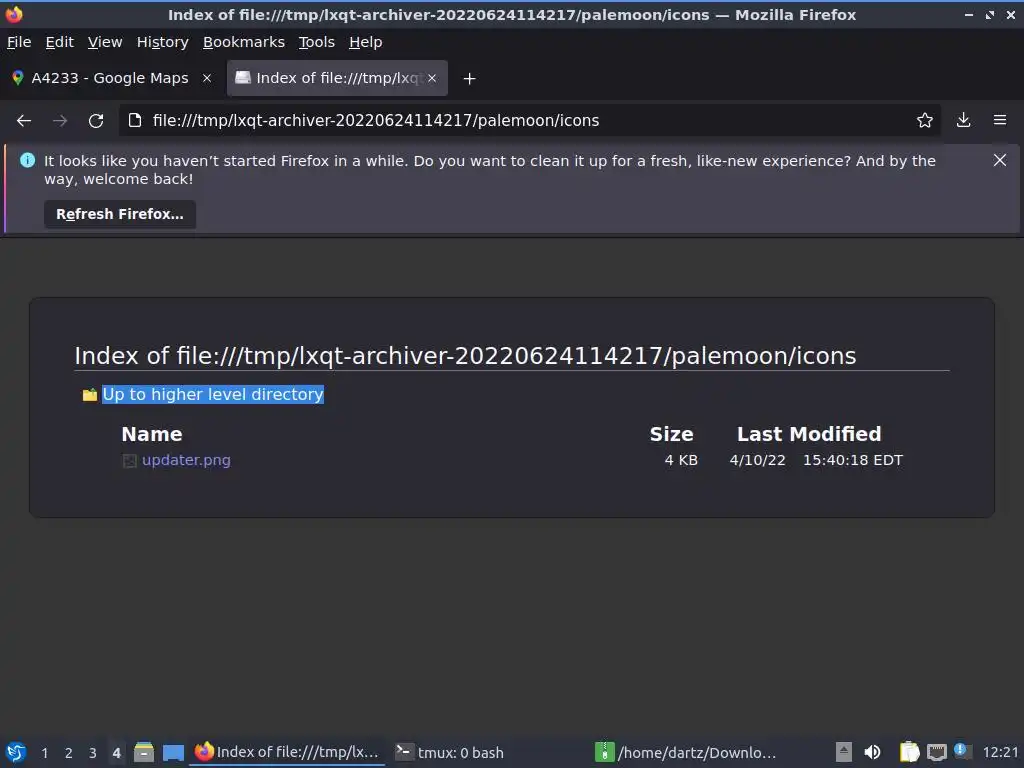The width and height of the screenshot is (1024, 768).
Task: Click the Index of file:///tmp page heading
Action: (465, 356)
